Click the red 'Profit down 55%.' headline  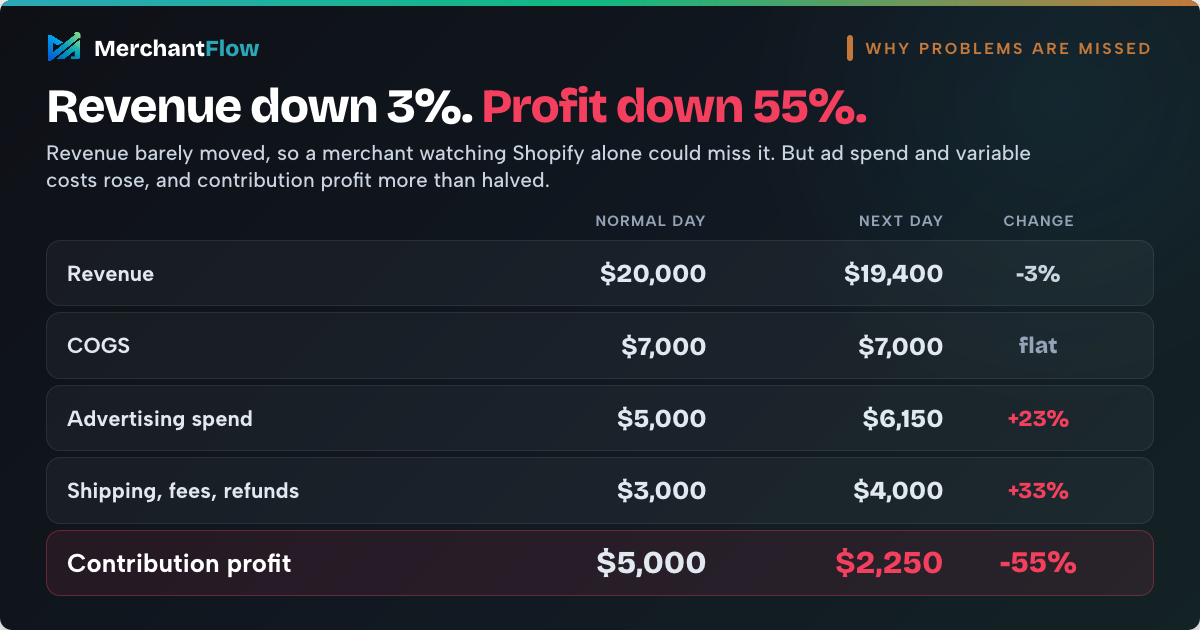(x=675, y=107)
